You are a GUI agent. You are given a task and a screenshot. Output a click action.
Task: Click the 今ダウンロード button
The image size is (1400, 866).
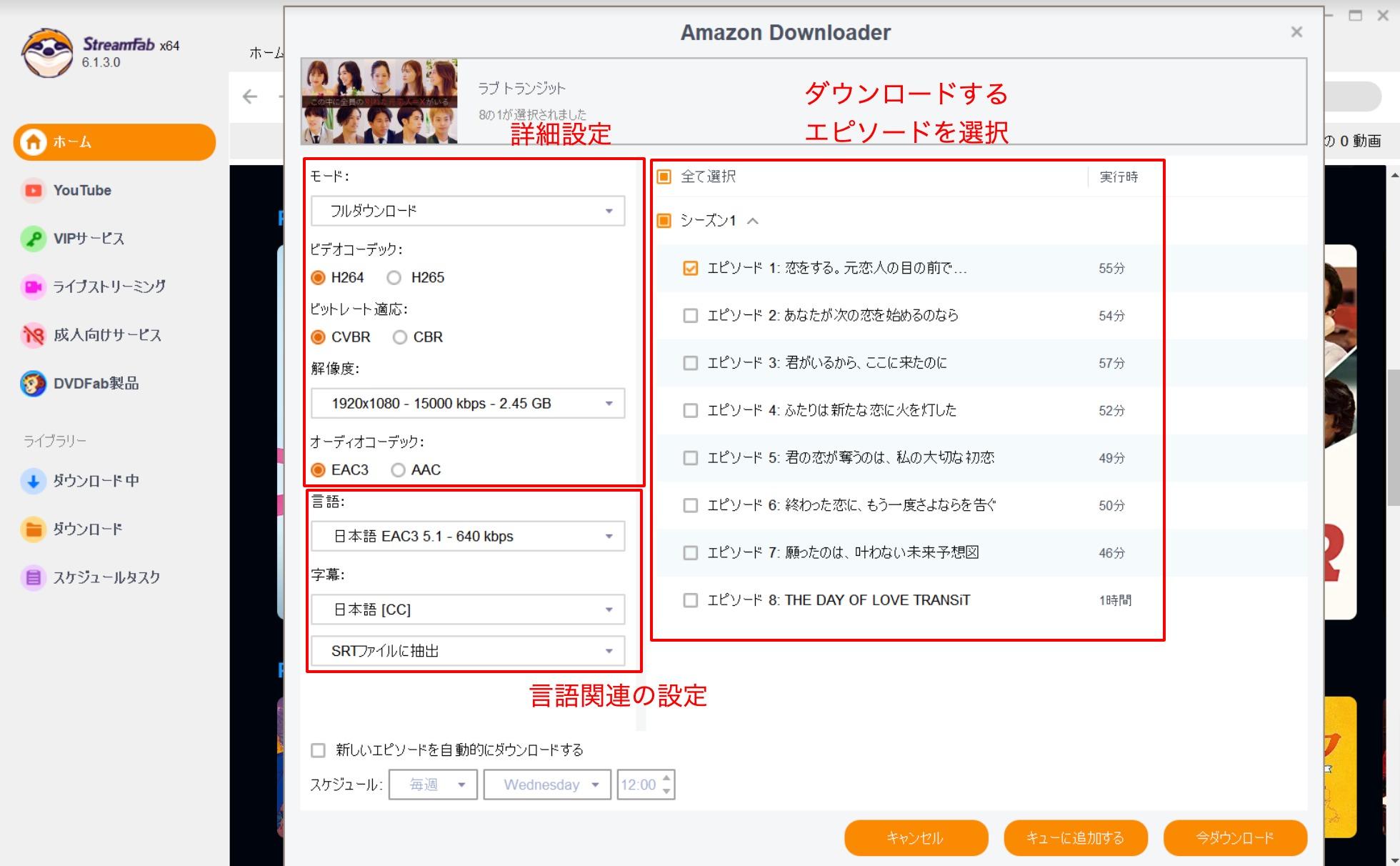point(1235,837)
